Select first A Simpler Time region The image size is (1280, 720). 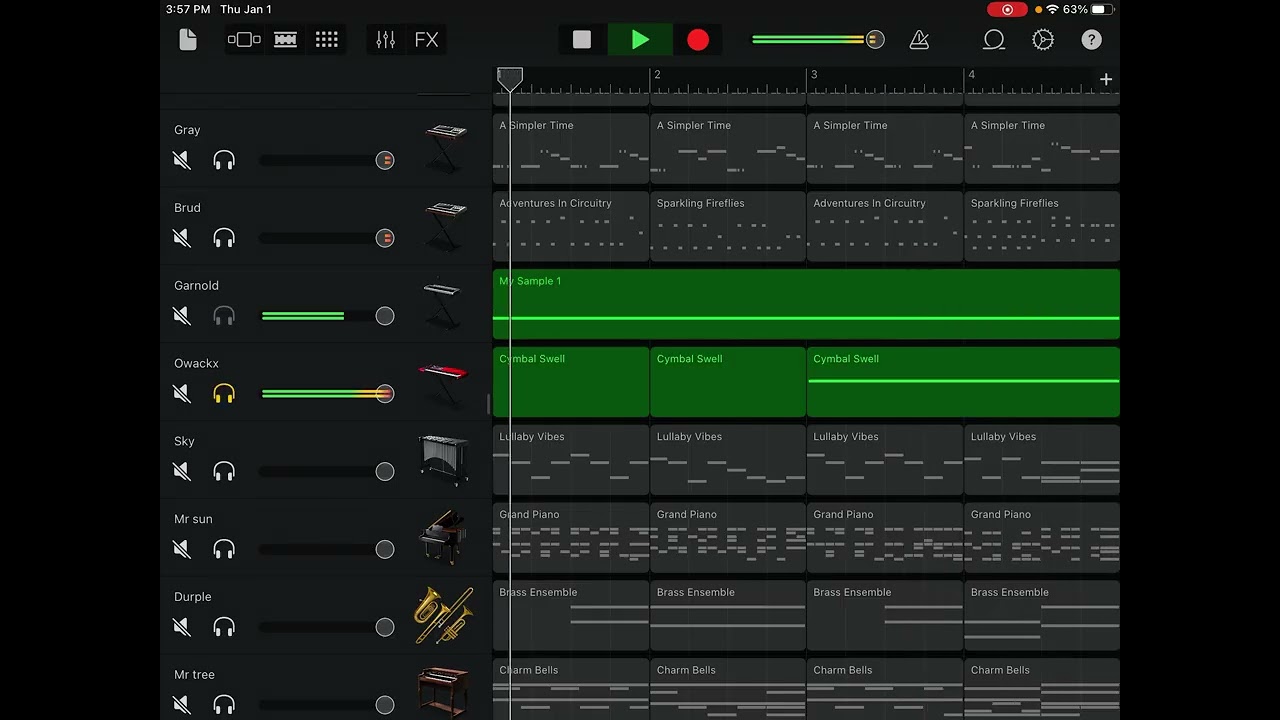571,148
